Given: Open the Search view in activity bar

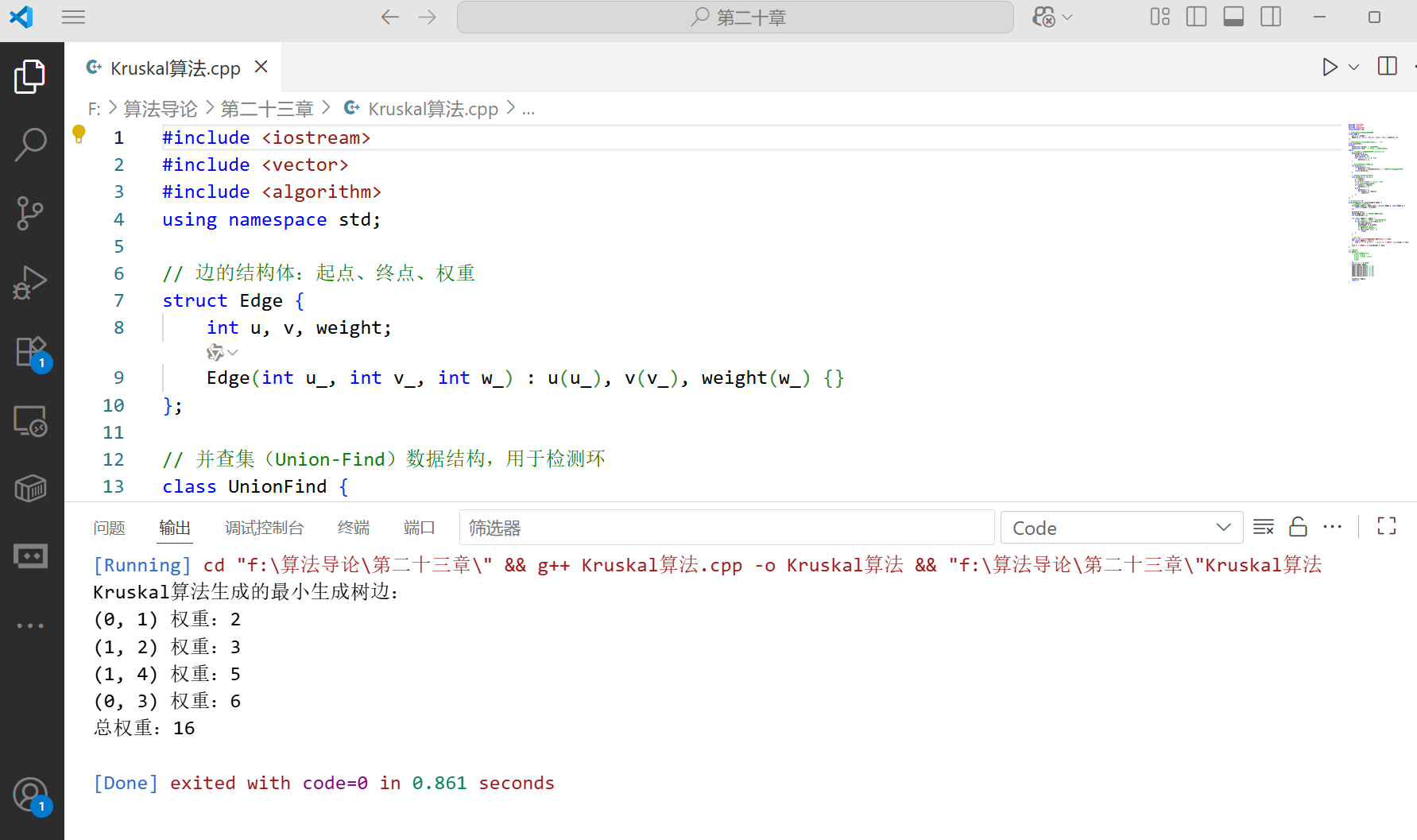Looking at the screenshot, I should [30, 145].
